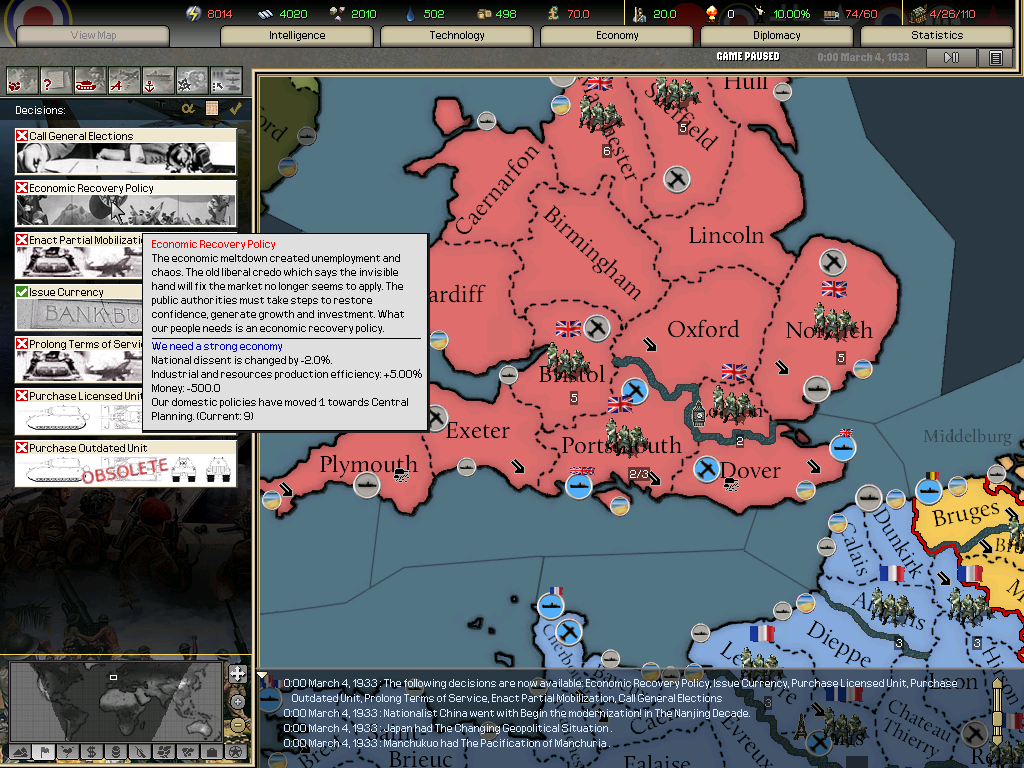Switch to partisan rifle map mode

[x=139, y=752]
